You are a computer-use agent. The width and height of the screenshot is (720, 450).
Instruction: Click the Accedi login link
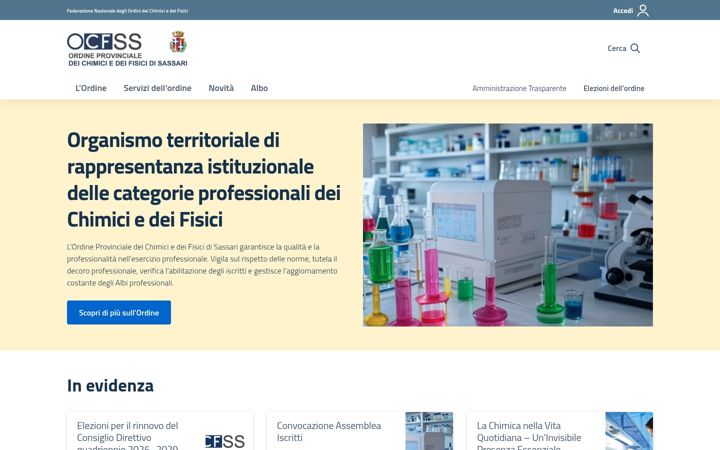[623, 11]
